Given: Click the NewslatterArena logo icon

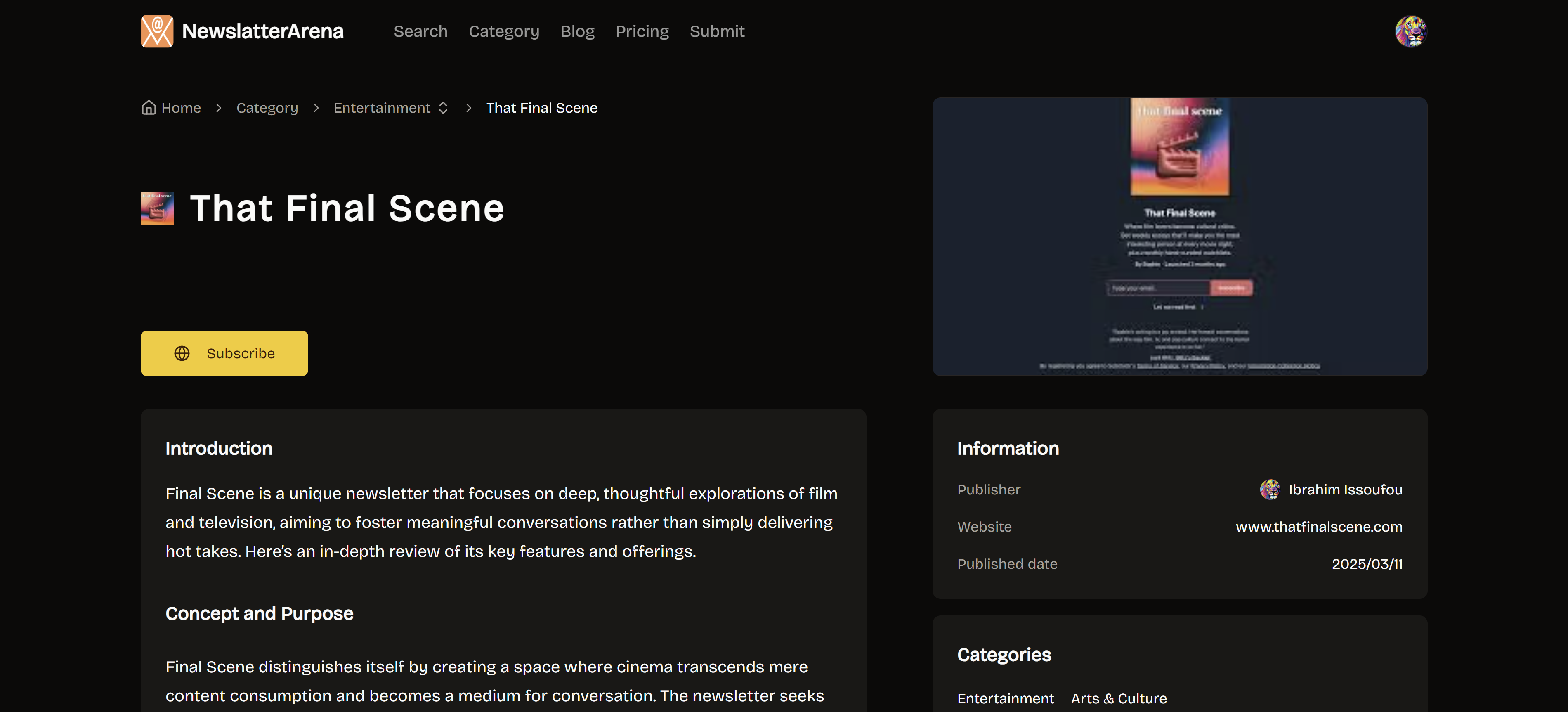Looking at the screenshot, I should pyautogui.click(x=157, y=31).
